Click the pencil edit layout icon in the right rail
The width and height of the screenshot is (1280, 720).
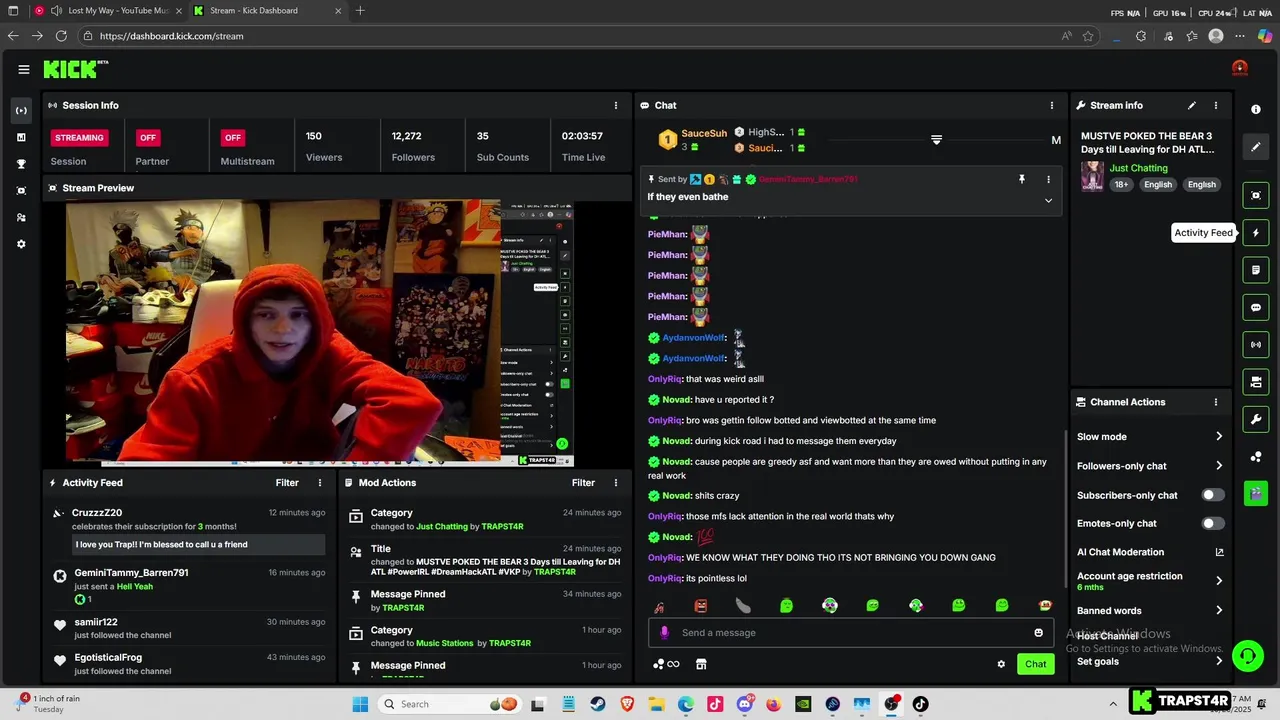pyautogui.click(x=1256, y=147)
